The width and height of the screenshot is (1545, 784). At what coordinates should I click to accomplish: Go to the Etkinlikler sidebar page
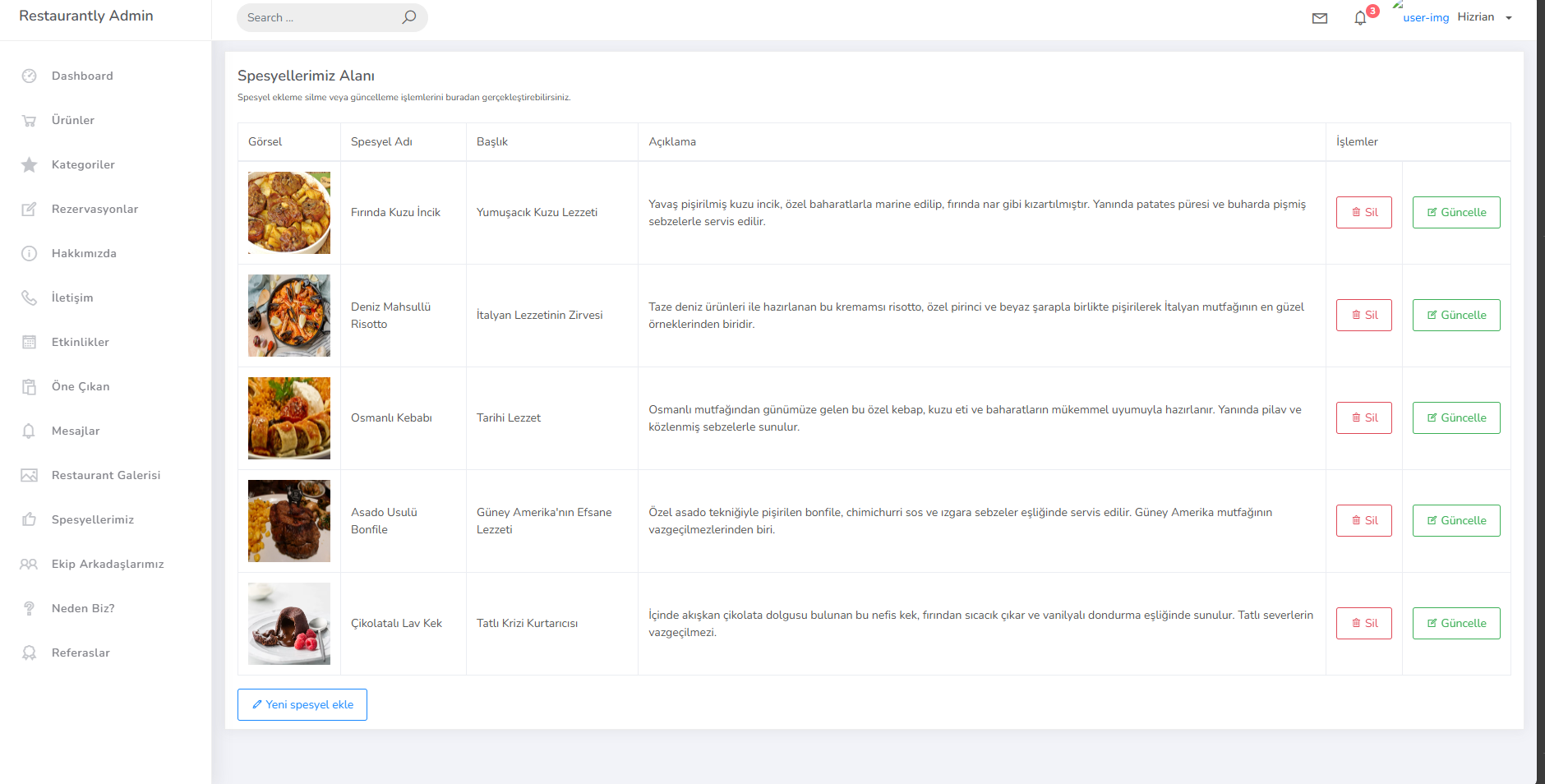(80, 342)
